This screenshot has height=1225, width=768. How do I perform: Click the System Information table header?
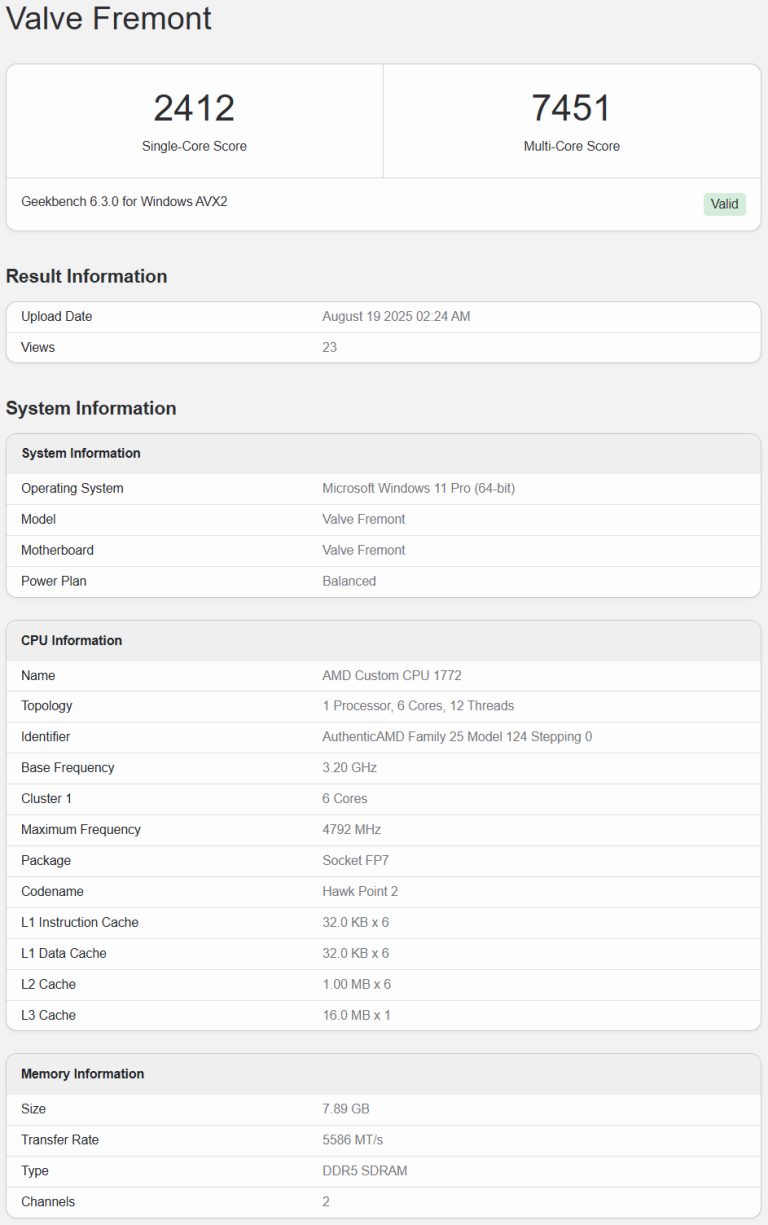coord(81,453)
